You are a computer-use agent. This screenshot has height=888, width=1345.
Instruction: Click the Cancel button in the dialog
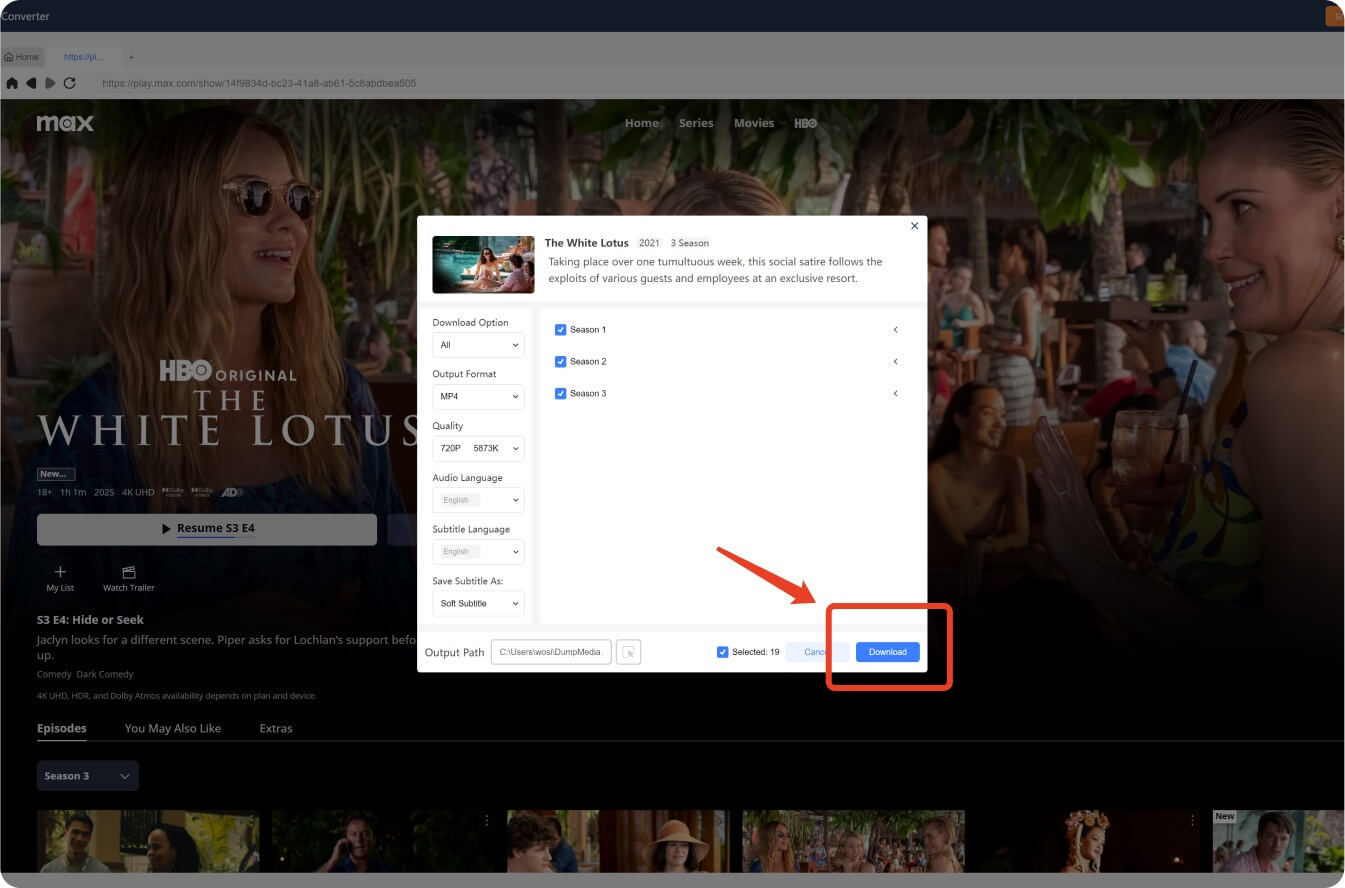pos(817,652)
